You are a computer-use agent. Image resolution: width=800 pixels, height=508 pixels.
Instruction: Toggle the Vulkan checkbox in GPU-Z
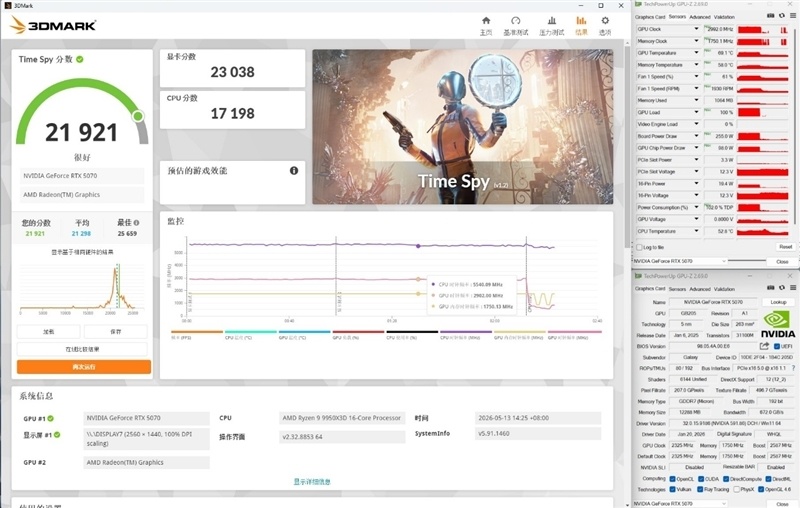tap(672, 490)
